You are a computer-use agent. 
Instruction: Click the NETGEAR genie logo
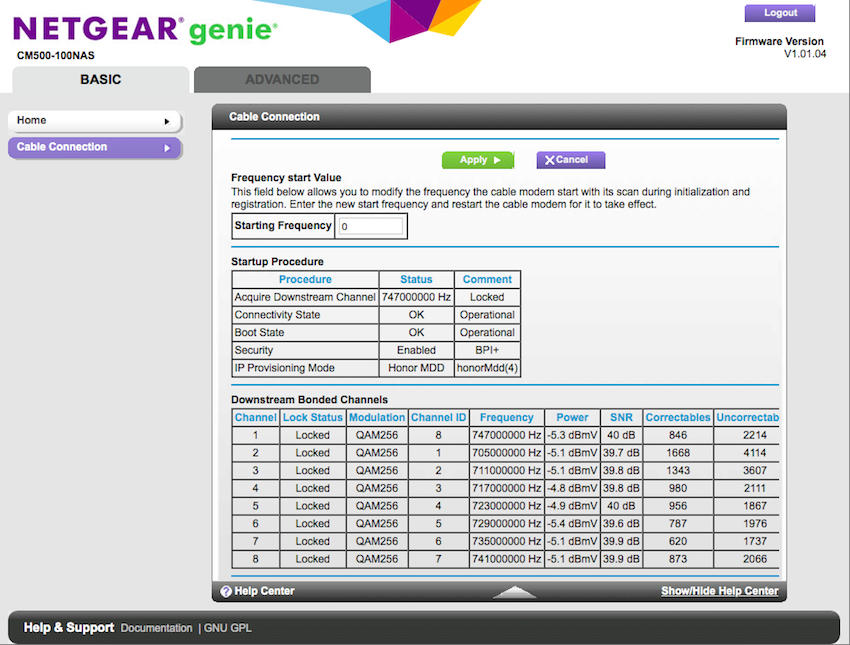[x=145, y=30]
